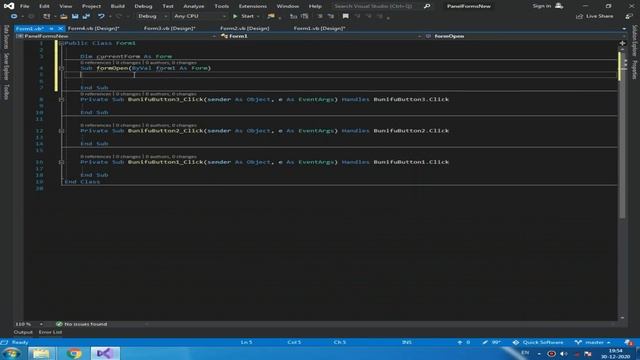Click the account profile icon
The height and width of the screenshot is (360, 640).
559,6
